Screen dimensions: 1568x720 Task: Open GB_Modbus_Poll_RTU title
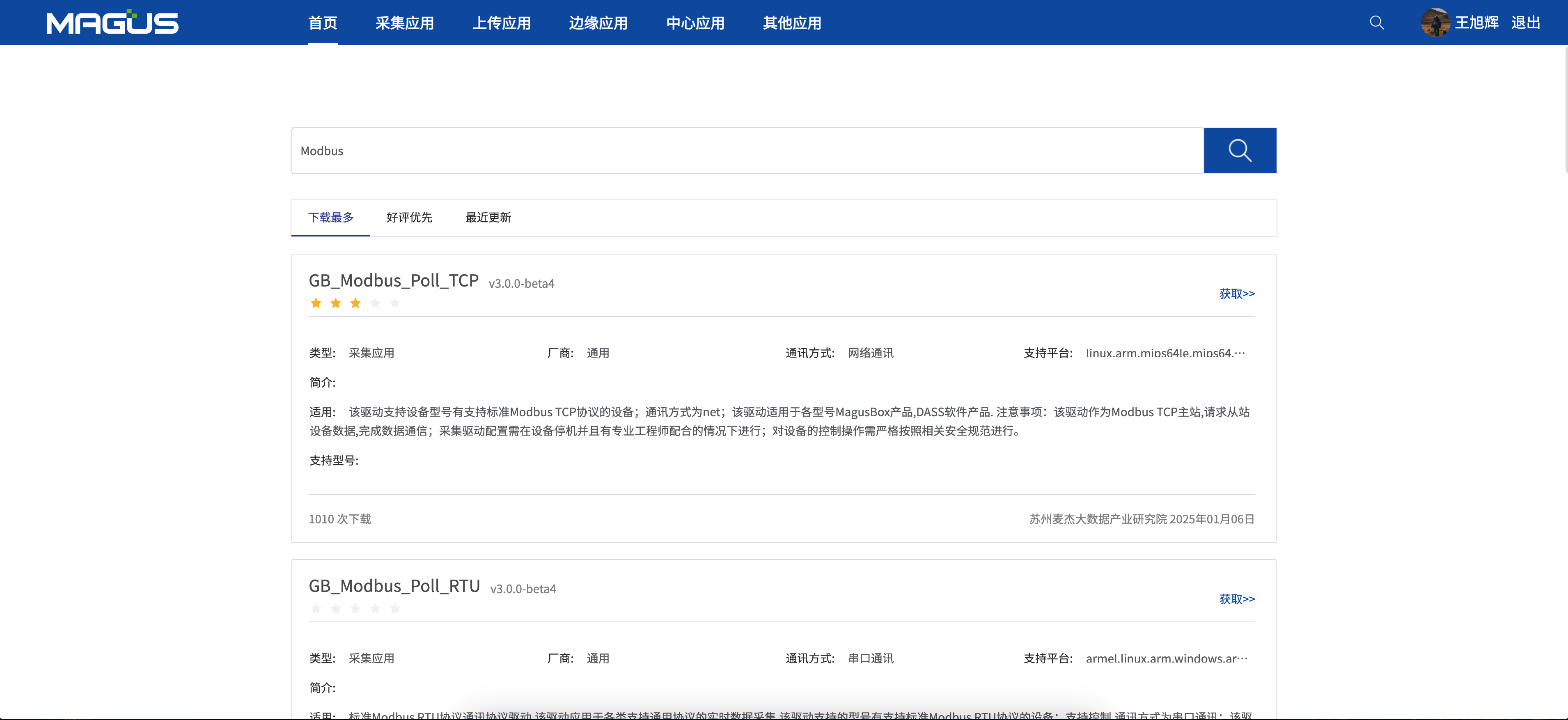394,586
